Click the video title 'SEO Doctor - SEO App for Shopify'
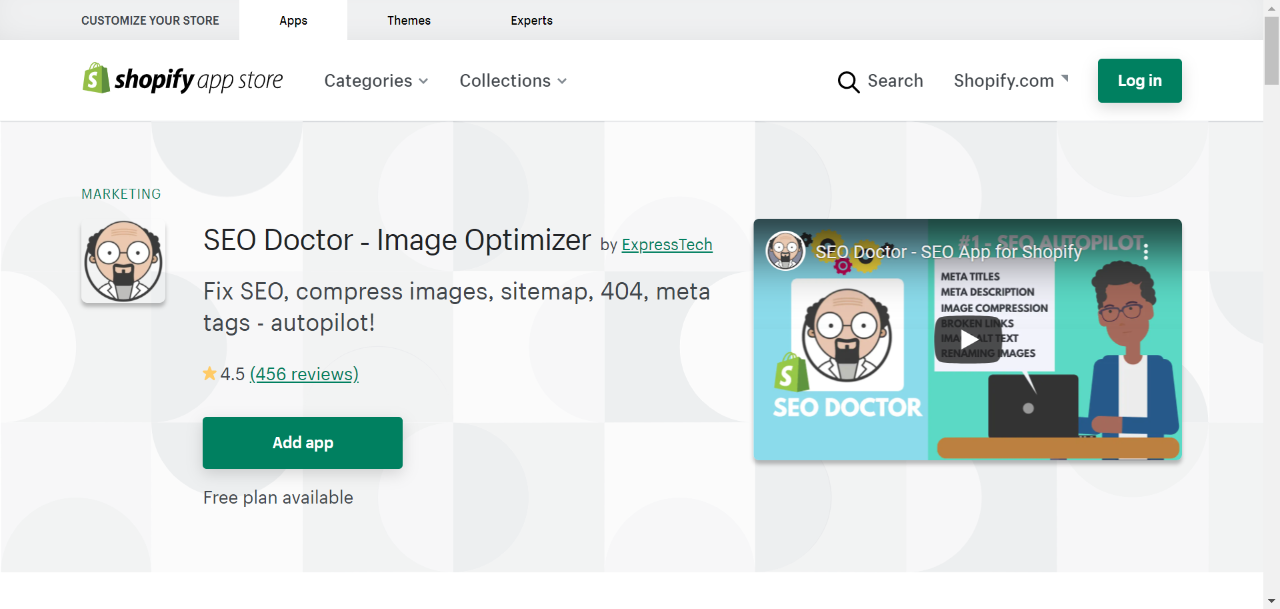The image size is (1280, 609). tap(949, 251)
